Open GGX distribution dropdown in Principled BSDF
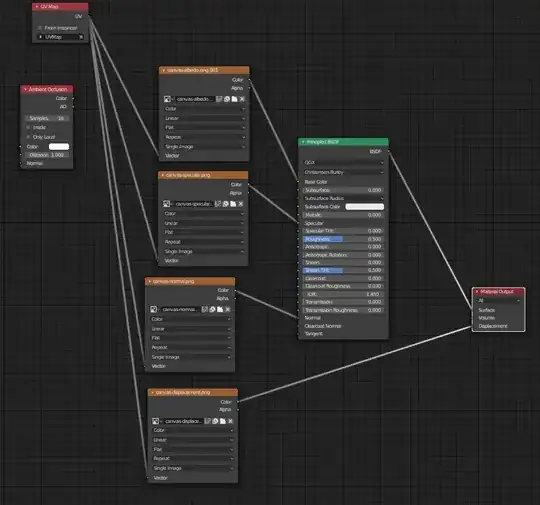The width and height of the screenshot is (540, 505). coord(343,162)
